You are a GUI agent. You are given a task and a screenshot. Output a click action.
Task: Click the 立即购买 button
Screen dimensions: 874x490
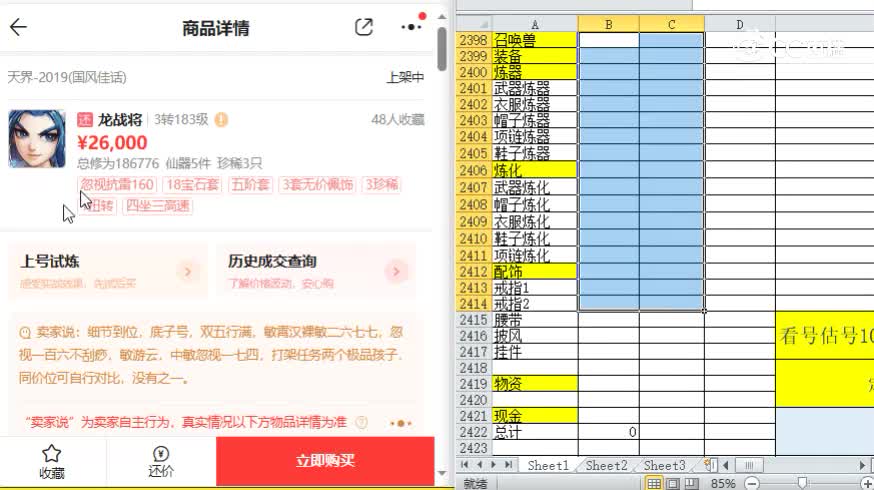325,460
